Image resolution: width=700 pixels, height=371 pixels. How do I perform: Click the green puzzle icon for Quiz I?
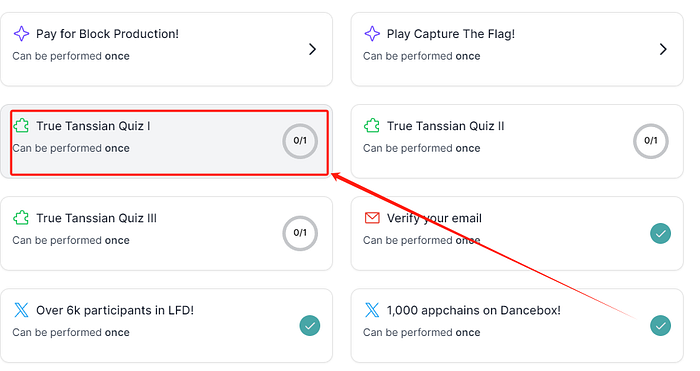[21, 126]
